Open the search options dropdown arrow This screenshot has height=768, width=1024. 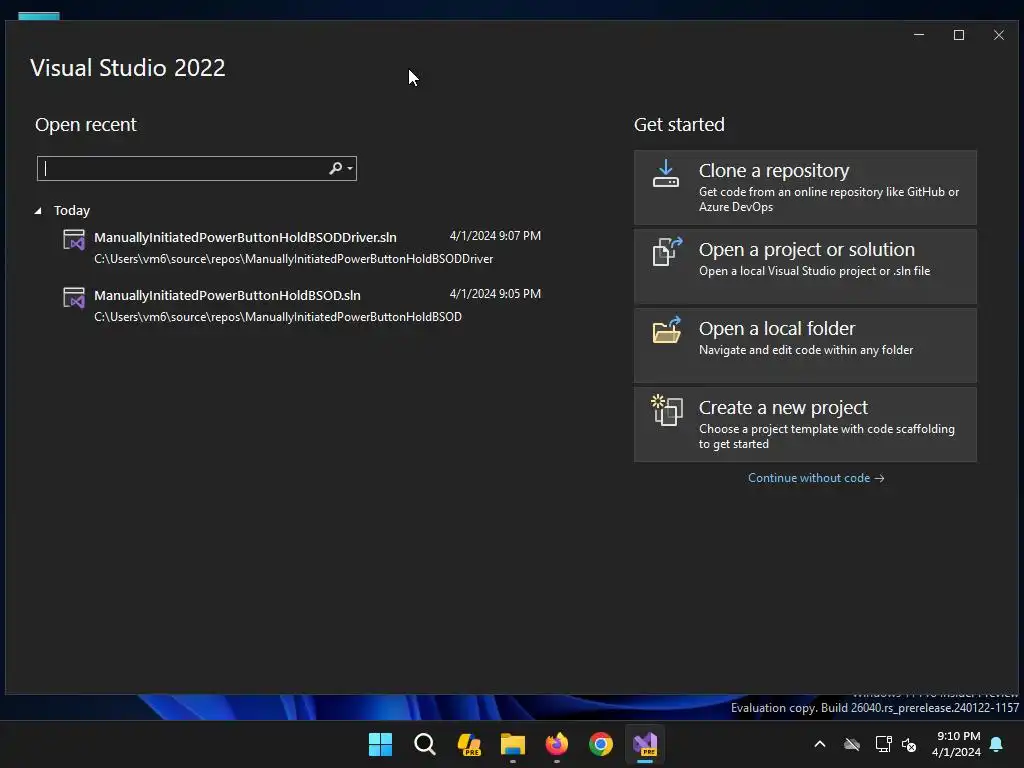tap(350, 168)
